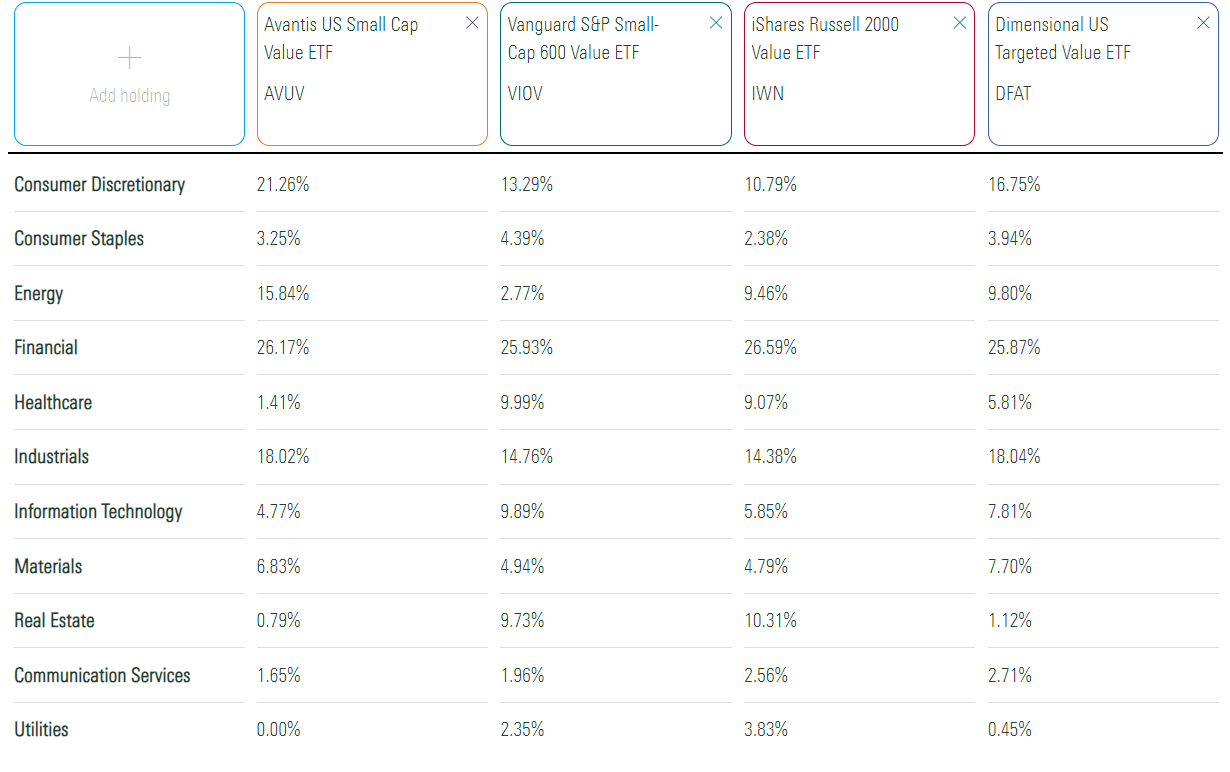Screen dimensions: 1230x772
Task: Click the IWN ticker symbol
Action: point(766,96)
